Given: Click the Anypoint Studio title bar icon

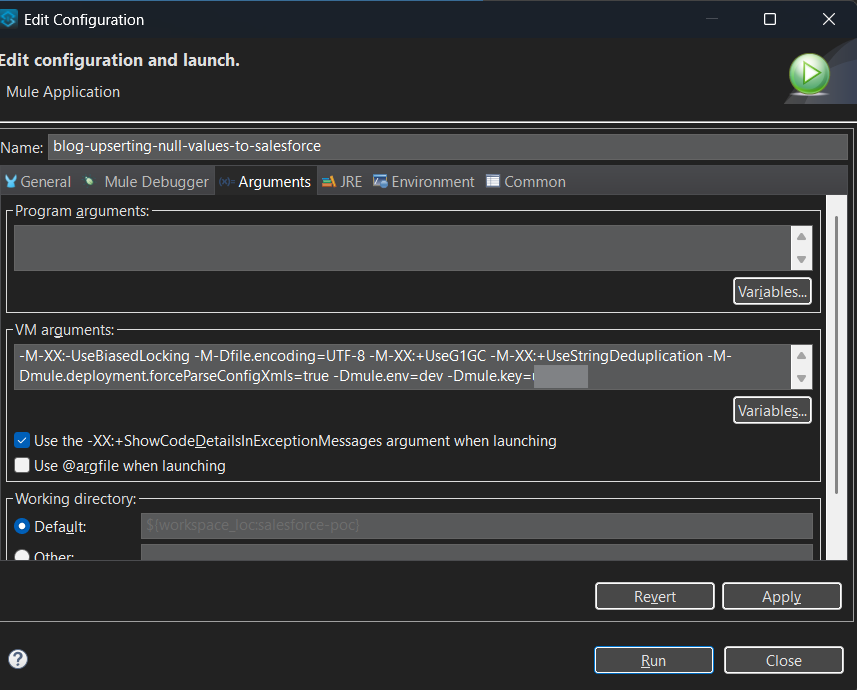Looking at the screenshot, I should (x=10, y=19).
